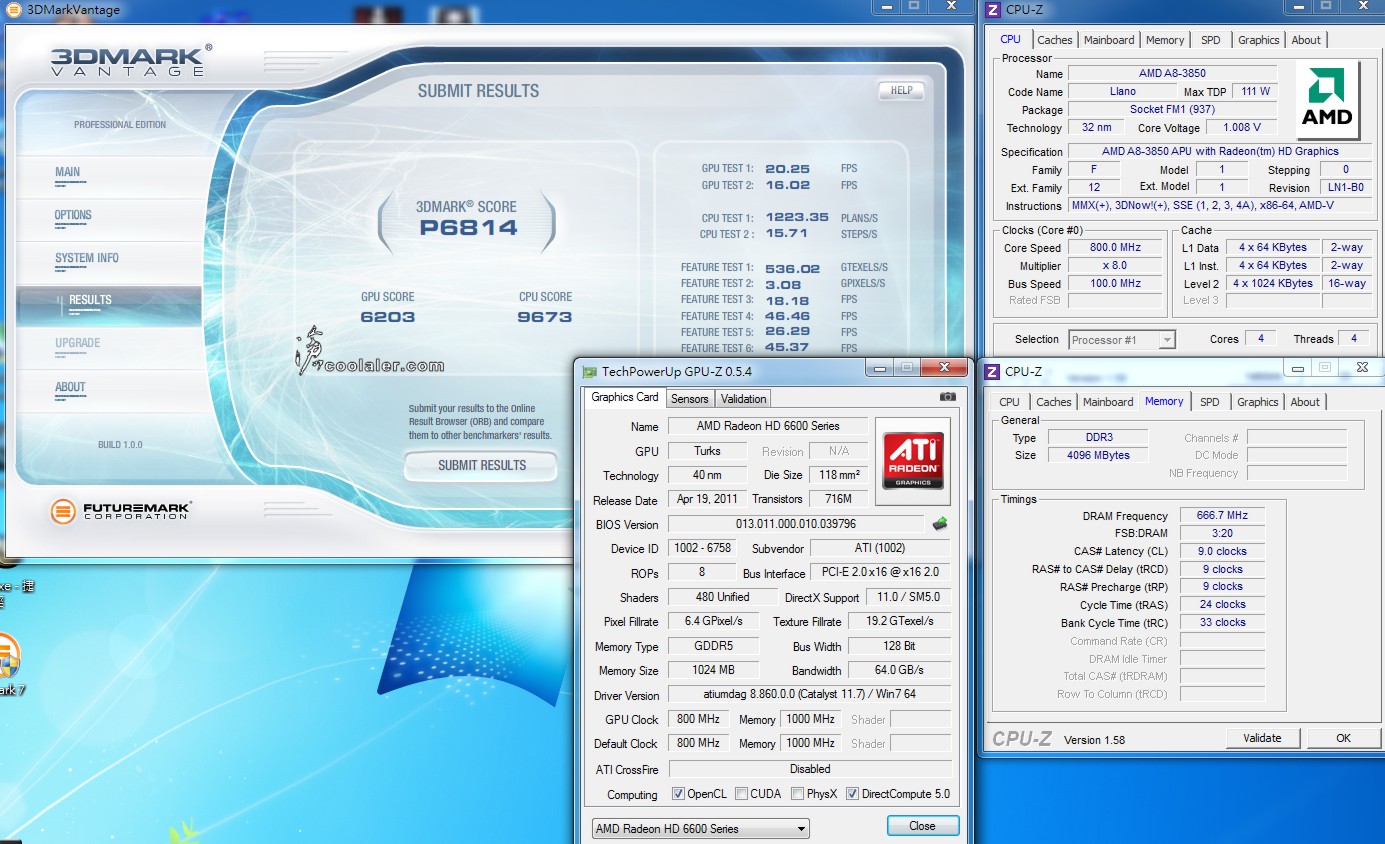Image resolution: width=1385 pixels, height=844 pixels.
Task: Click the CAS# Latency value 9.0 clocks
Action: [1222, 552]
